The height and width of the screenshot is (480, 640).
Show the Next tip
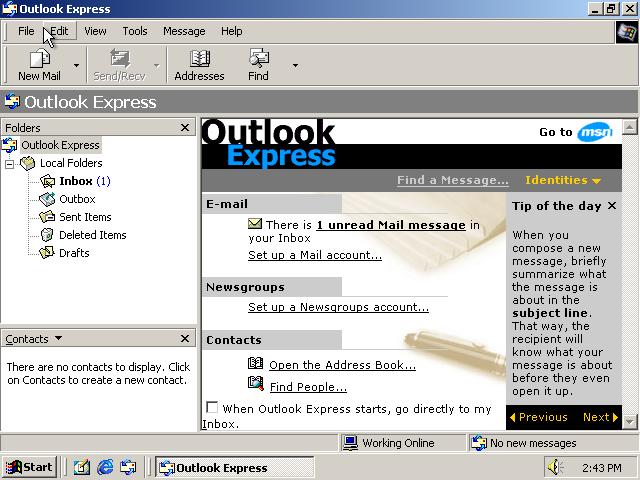[x=600, y=417]
